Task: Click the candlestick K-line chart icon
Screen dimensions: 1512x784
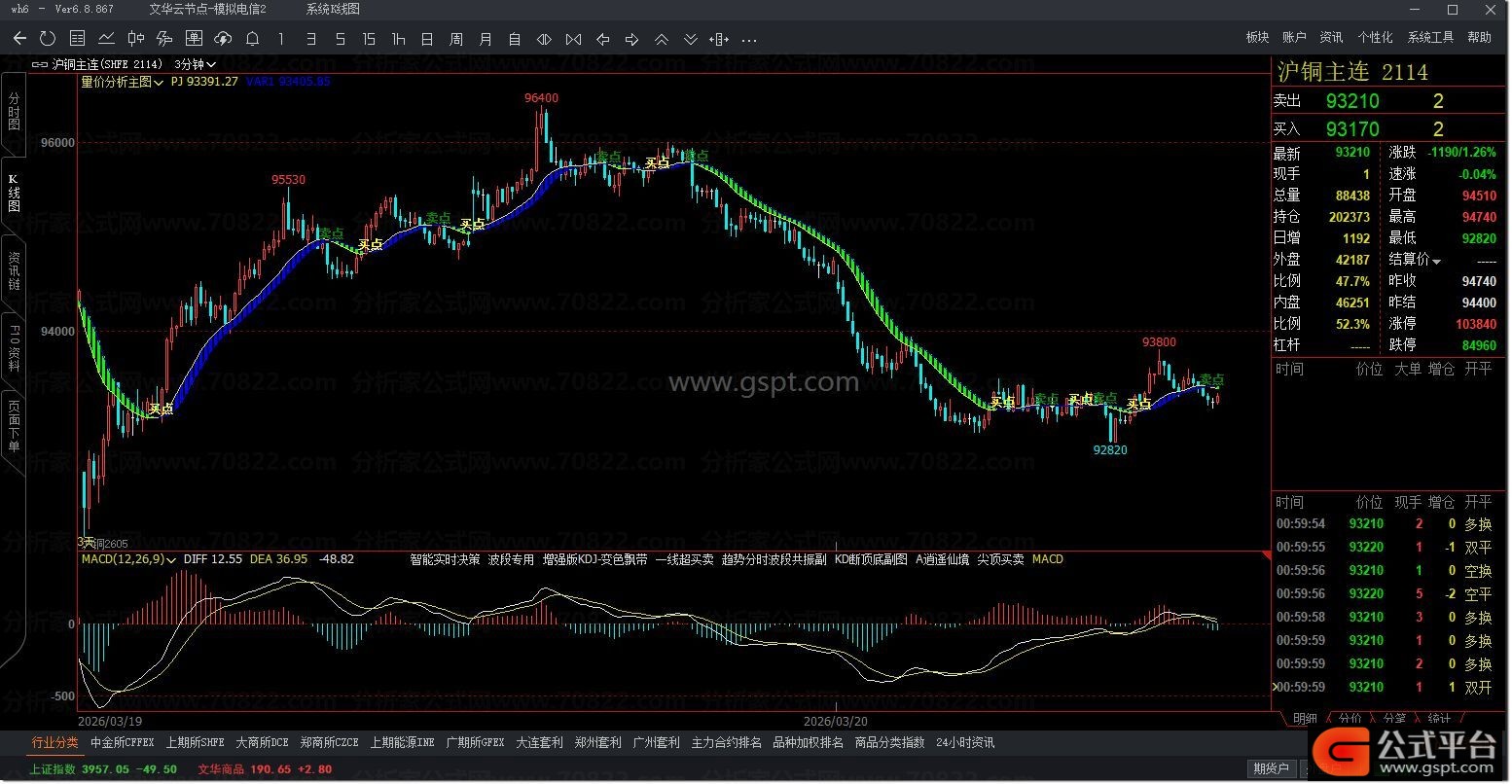Action: click(135, 39)
